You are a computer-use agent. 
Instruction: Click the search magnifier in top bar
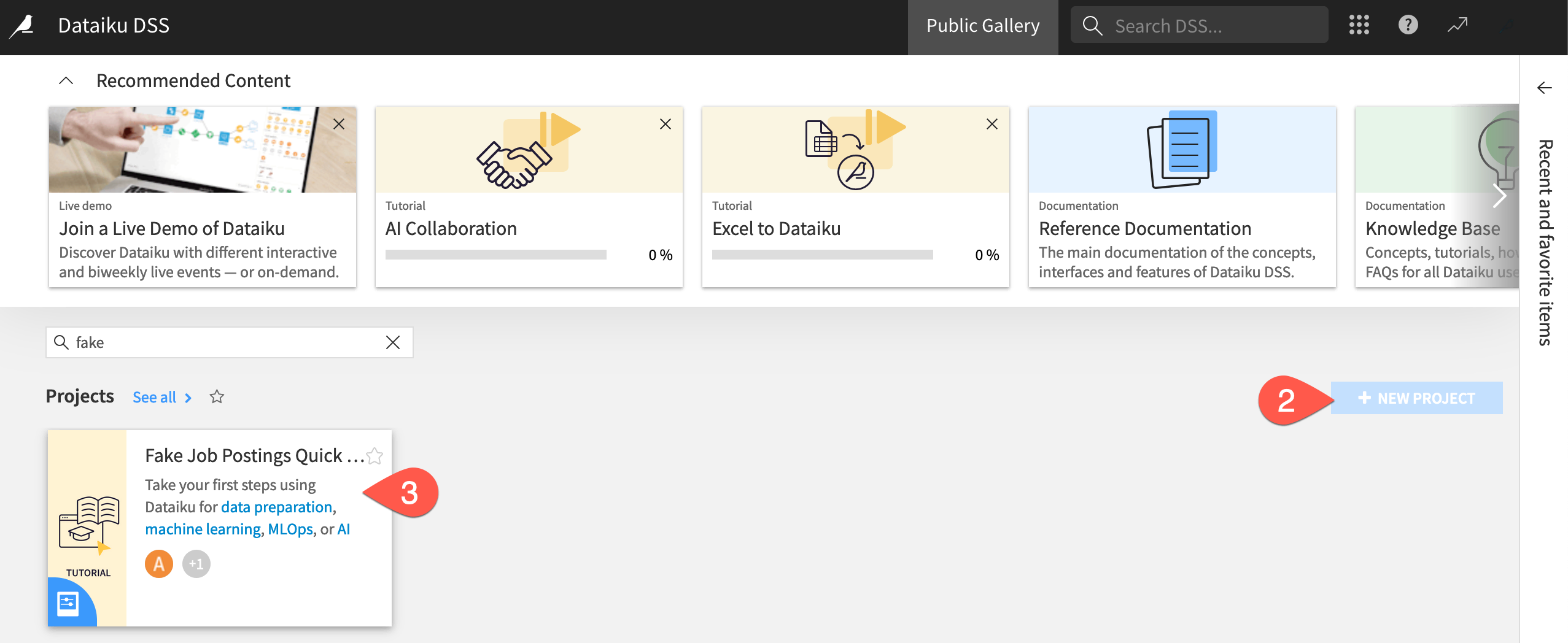coord(1092,26)
